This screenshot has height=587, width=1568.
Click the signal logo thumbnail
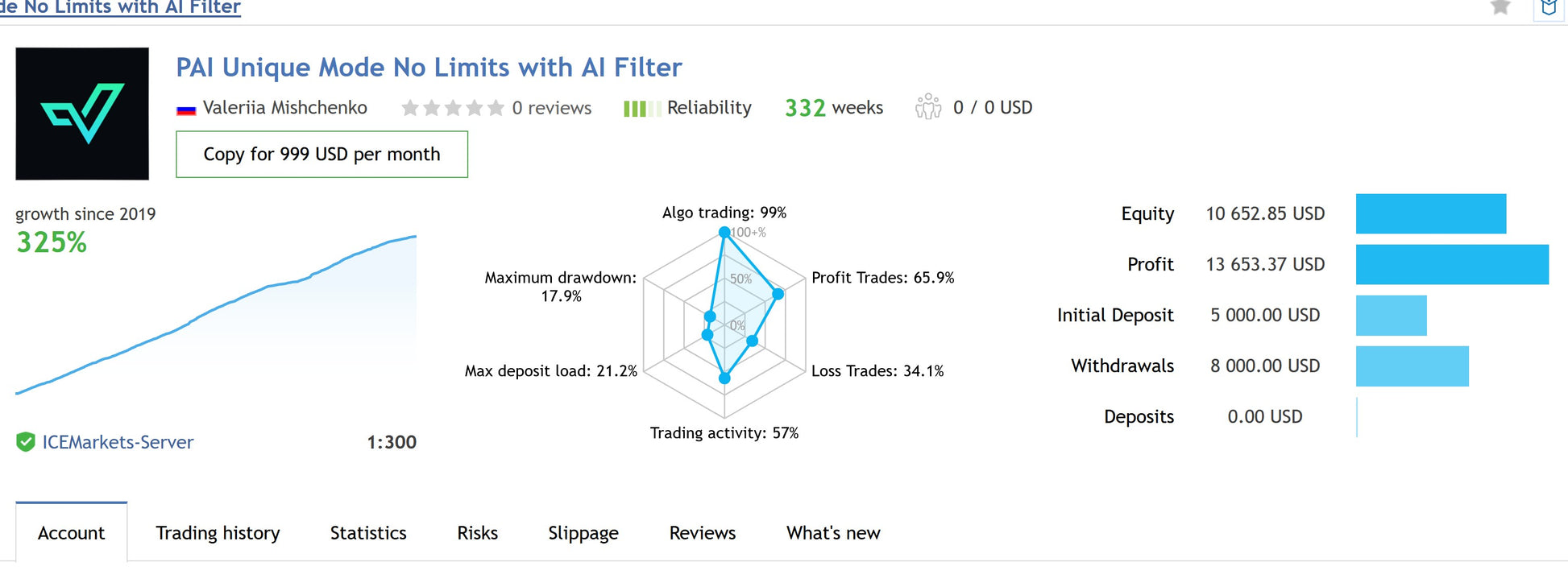pyautogui.click(x=82, y=114)
